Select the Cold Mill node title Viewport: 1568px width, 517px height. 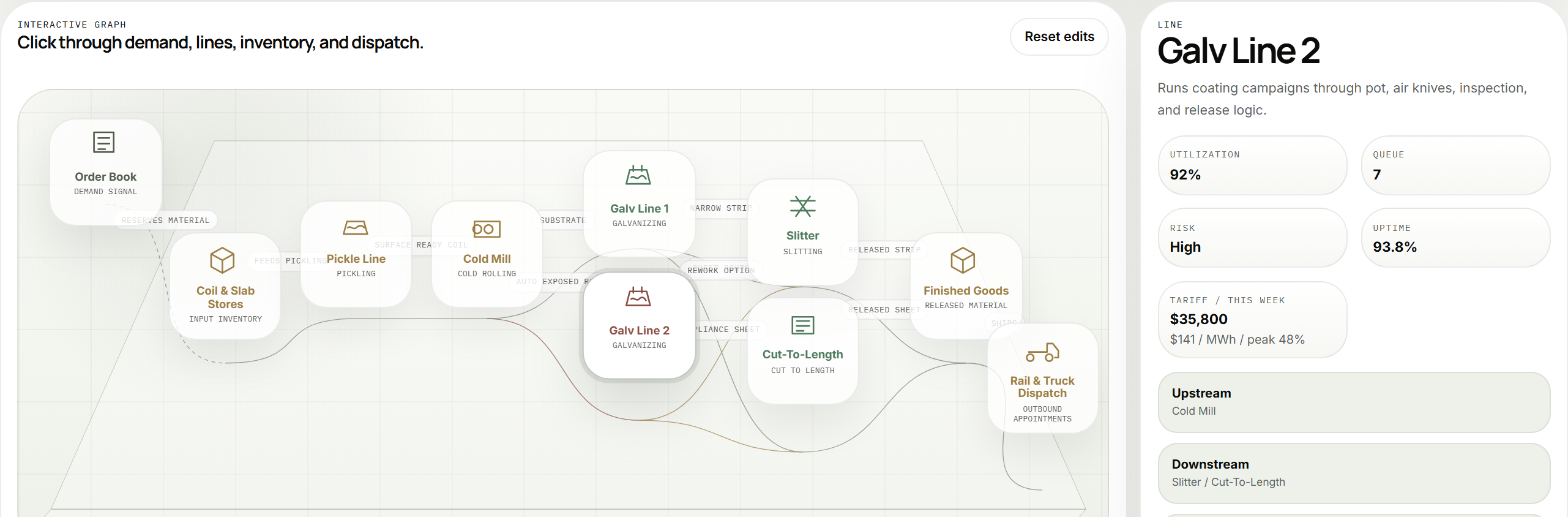(487, 258)
